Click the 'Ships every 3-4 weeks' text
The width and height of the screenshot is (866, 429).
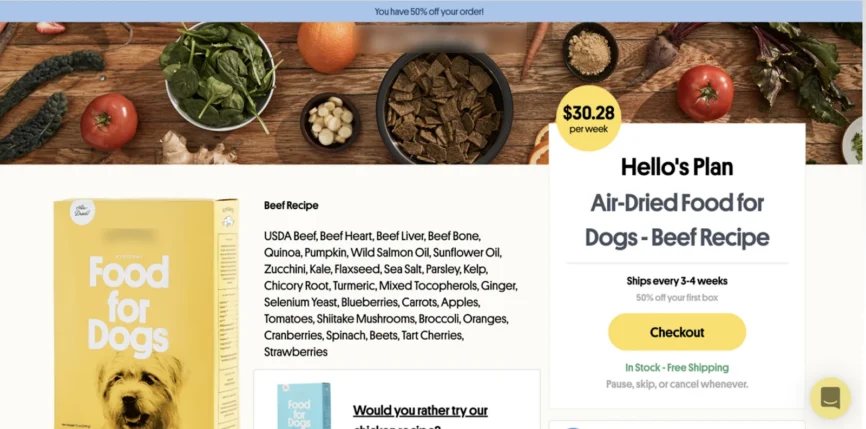(x=677, y=281)
